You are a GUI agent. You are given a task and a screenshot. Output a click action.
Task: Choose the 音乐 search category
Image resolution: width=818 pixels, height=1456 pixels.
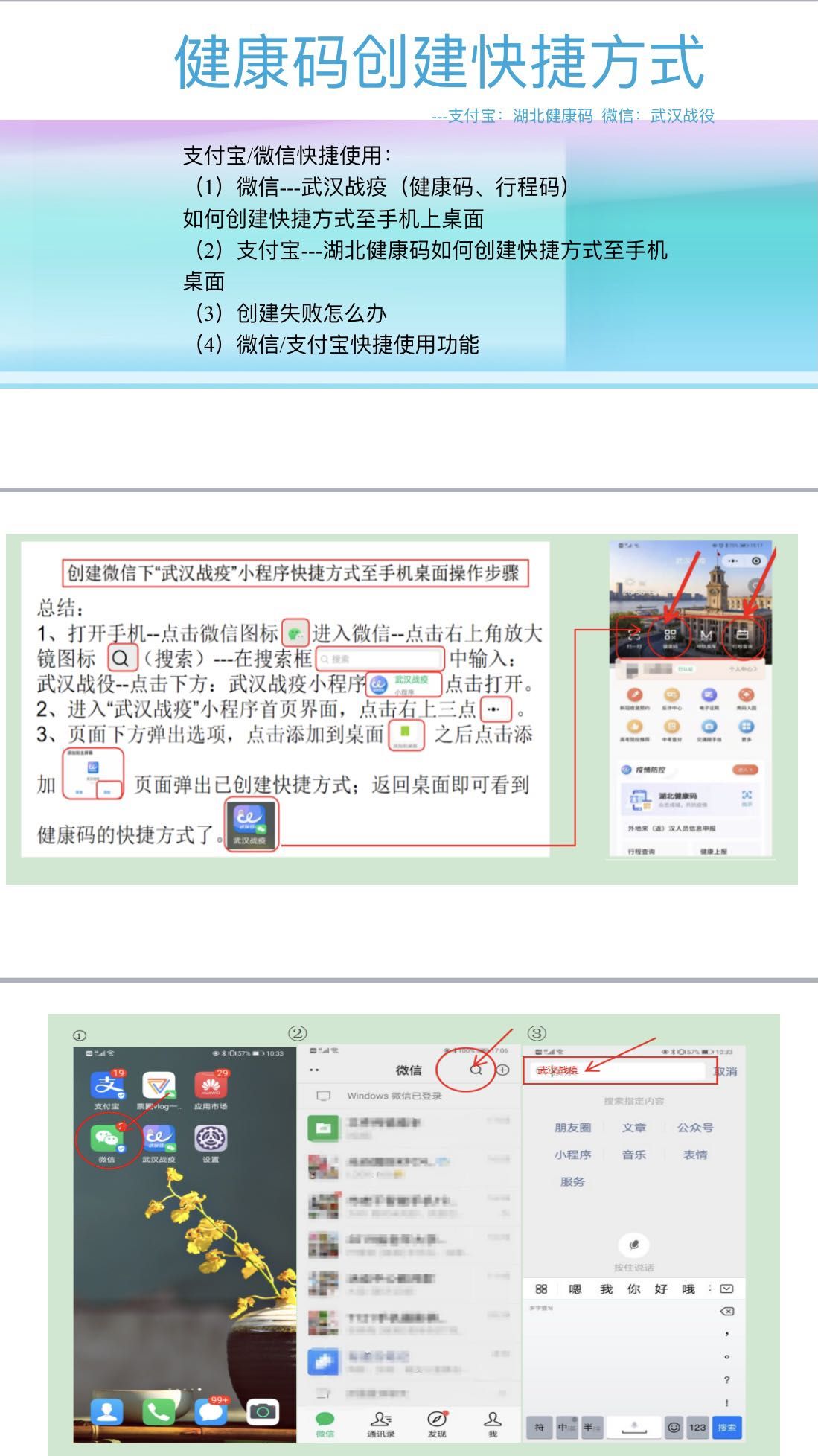click(634, 1155)
